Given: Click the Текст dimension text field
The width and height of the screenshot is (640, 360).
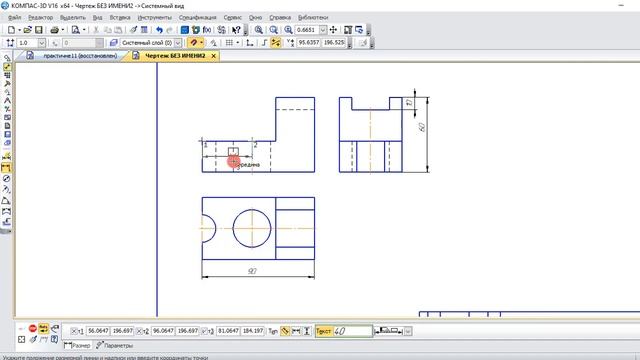Looking at the screenshot, I should click(x=352, y=331).
